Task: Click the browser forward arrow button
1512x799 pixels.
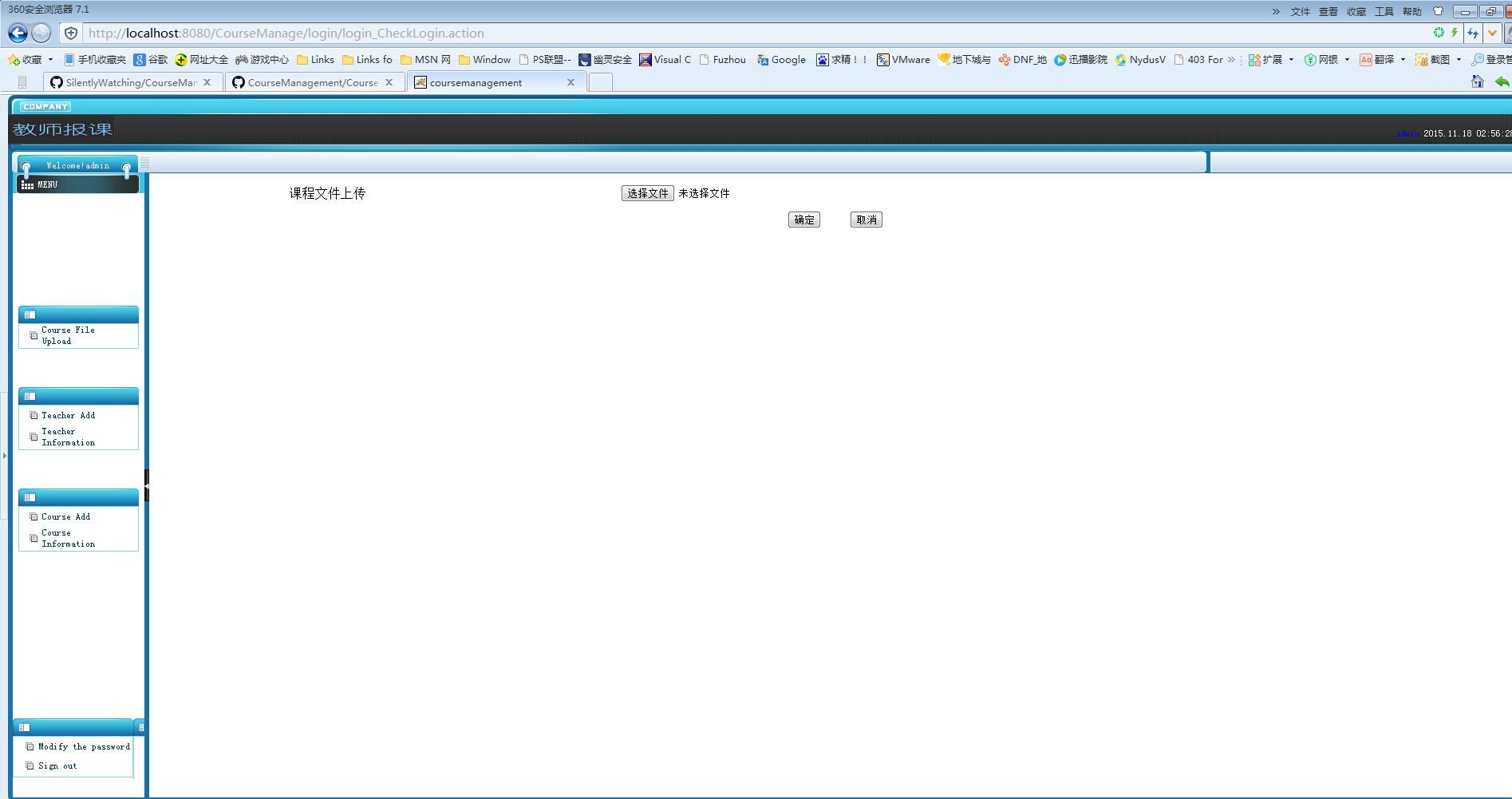Action: (x=41, y=33)
